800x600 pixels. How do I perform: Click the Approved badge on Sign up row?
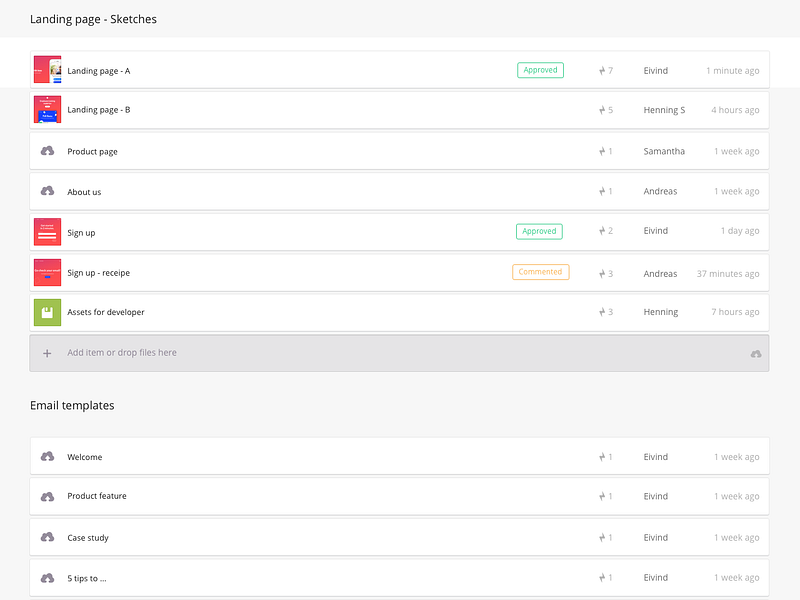tap(539, 231)
